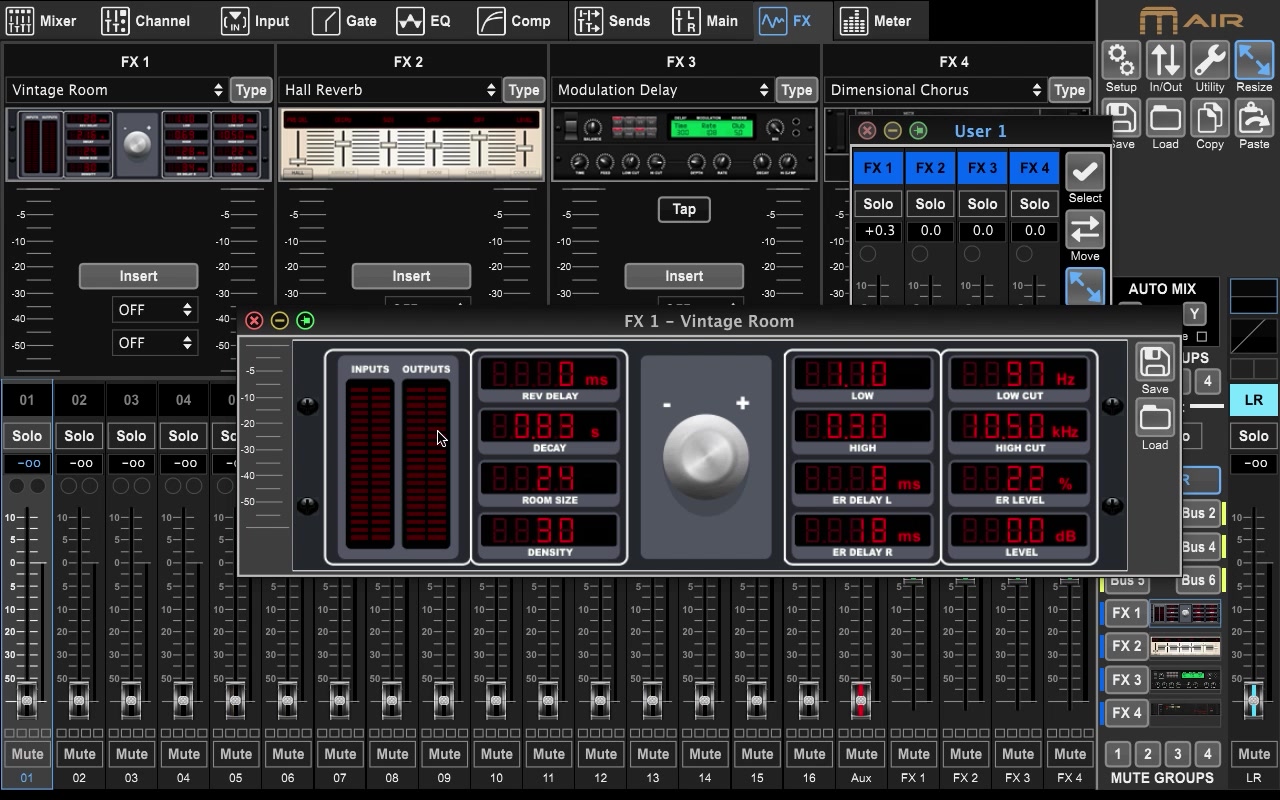Click the DECAY value display in Vintage Room

pyautogui.click(x=549, y=427)
